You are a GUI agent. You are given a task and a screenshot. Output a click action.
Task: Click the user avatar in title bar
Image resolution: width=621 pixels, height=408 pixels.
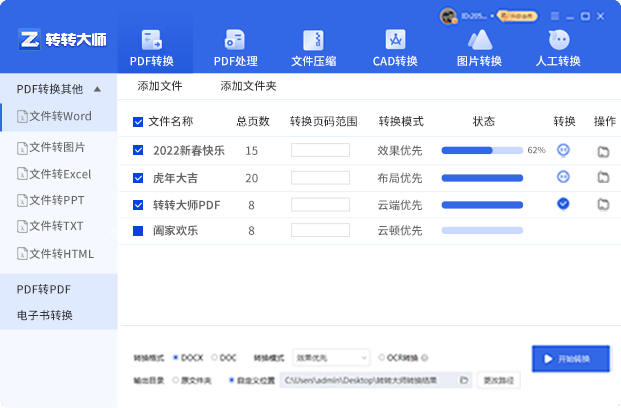448,15
